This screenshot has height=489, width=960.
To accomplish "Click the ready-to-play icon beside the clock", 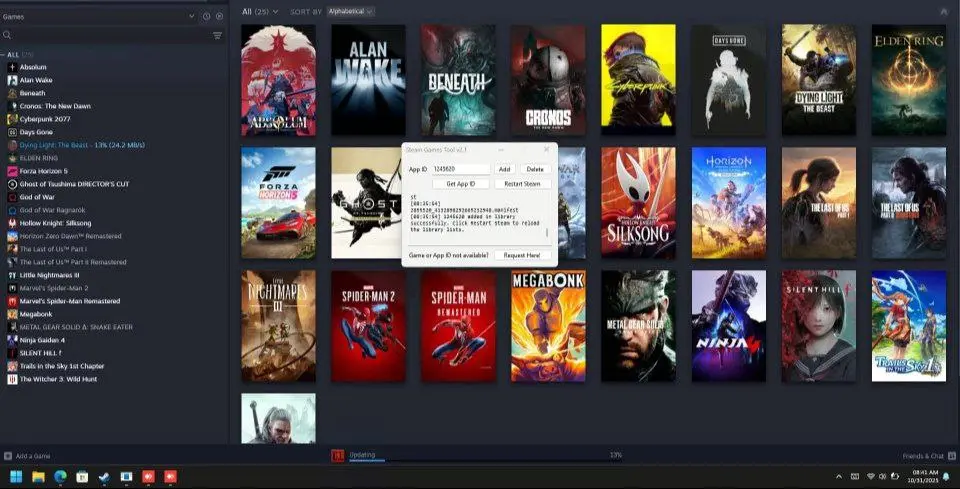I will (220, 17).
